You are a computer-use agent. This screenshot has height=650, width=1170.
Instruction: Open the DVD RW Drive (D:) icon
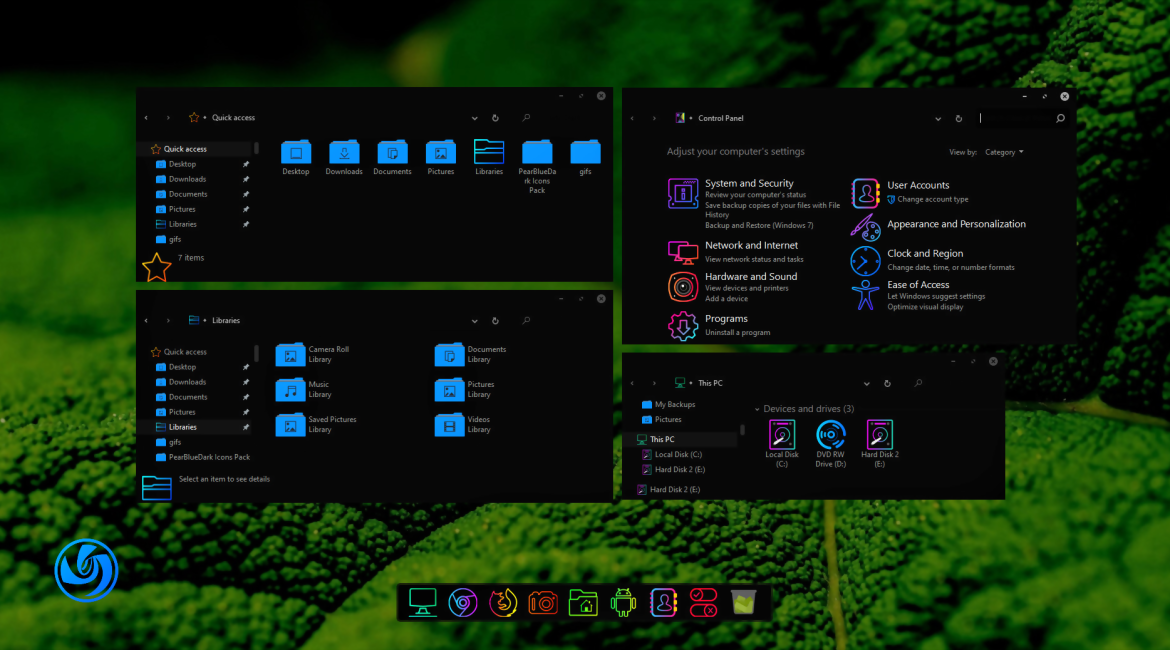[830, 435]
